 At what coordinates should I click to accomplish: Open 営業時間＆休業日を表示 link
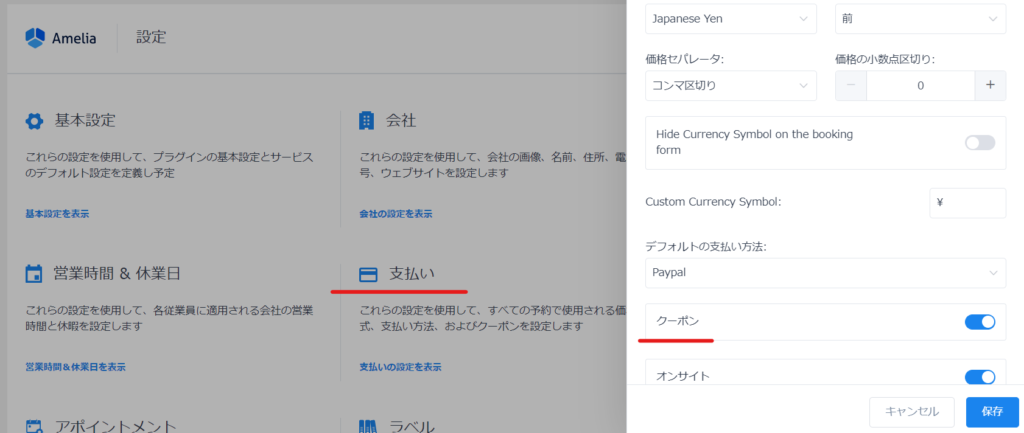pyautogui.click(x=76, y=367)
